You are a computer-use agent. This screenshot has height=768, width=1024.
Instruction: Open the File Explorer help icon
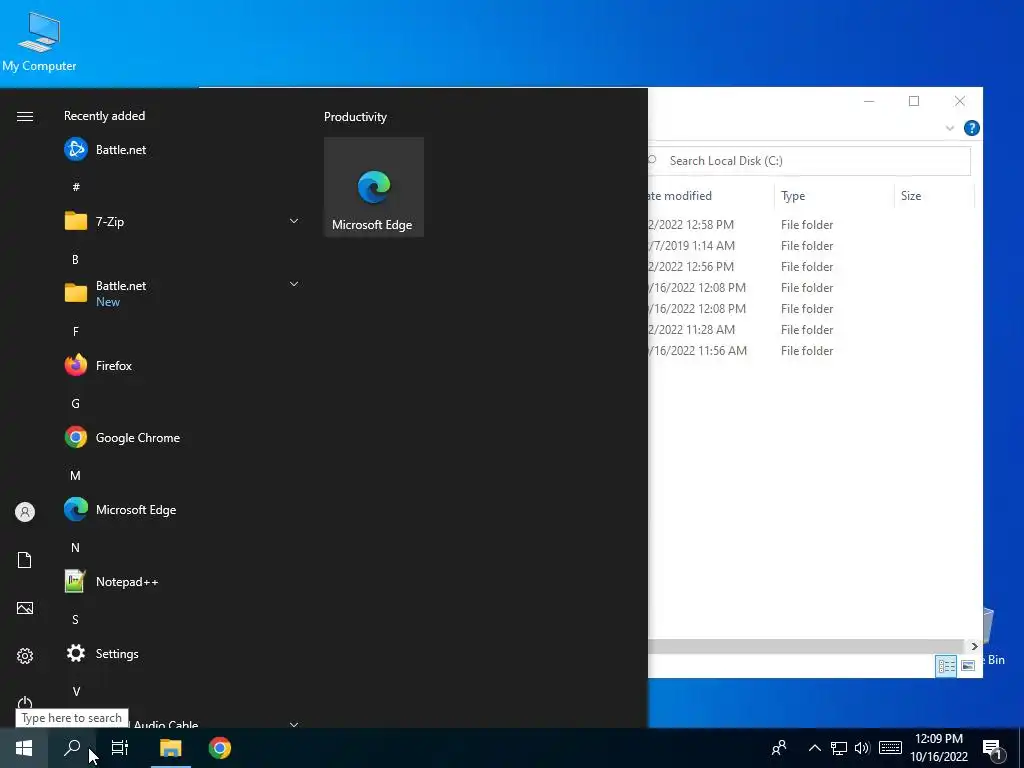pyautogui.click(x=971, y=128)
